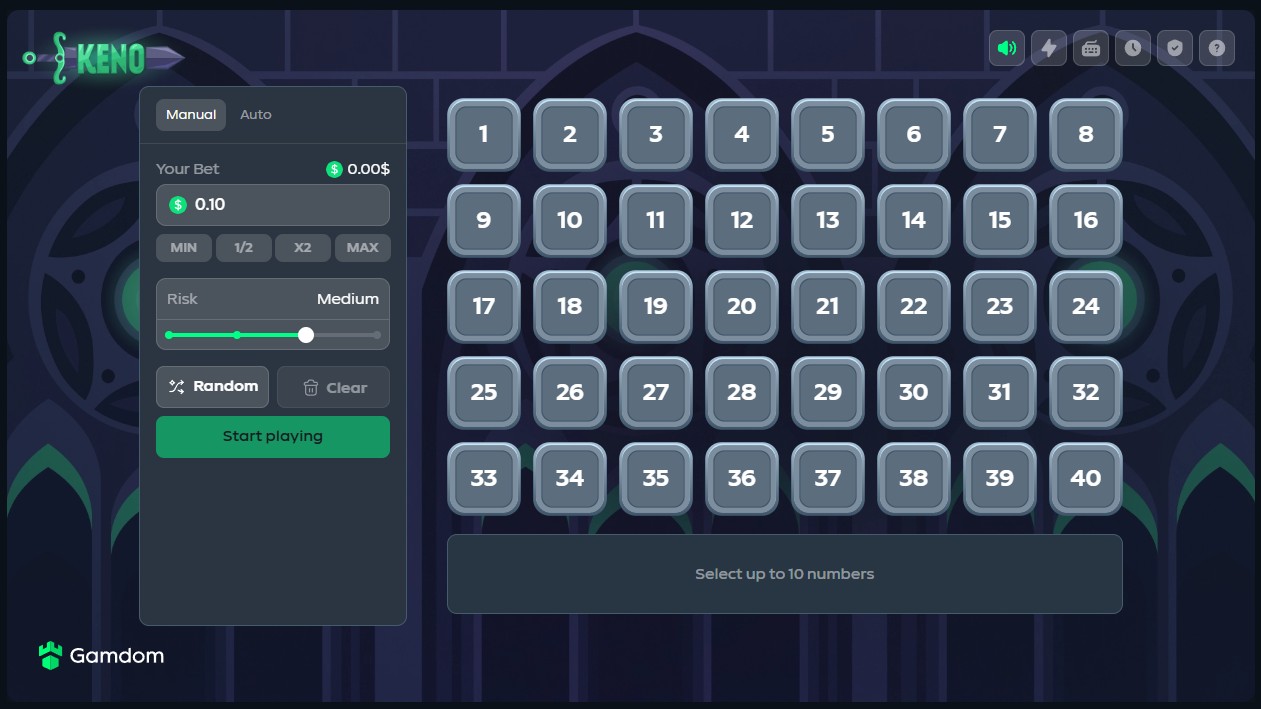Open the fairness shield icon
Viewport: 1261px width, 709px height.
1175,48
